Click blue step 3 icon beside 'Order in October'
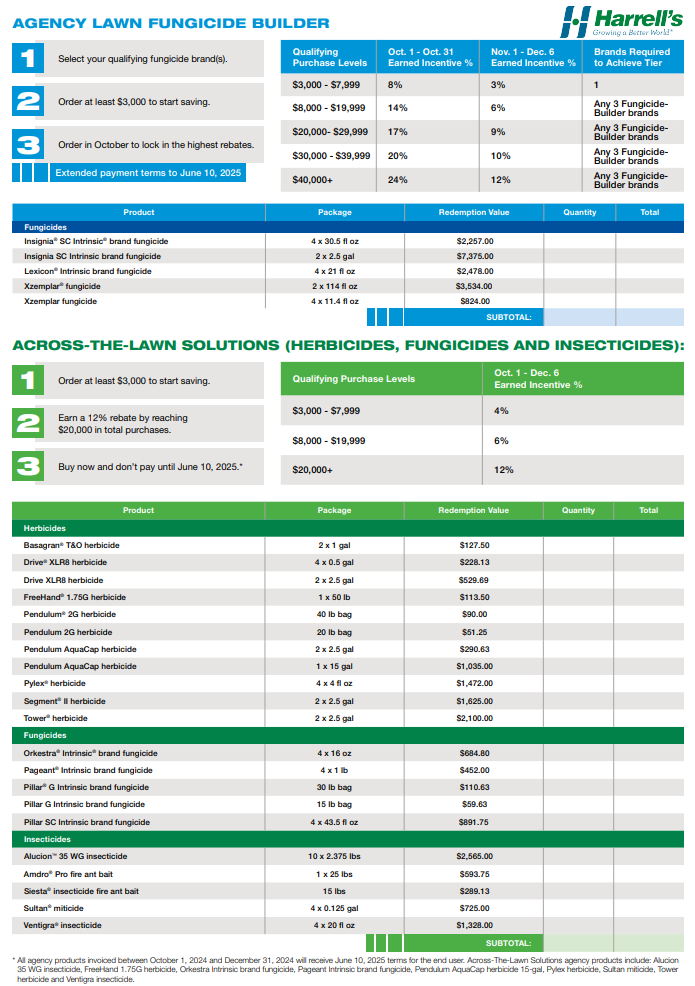 coord(28,145)
